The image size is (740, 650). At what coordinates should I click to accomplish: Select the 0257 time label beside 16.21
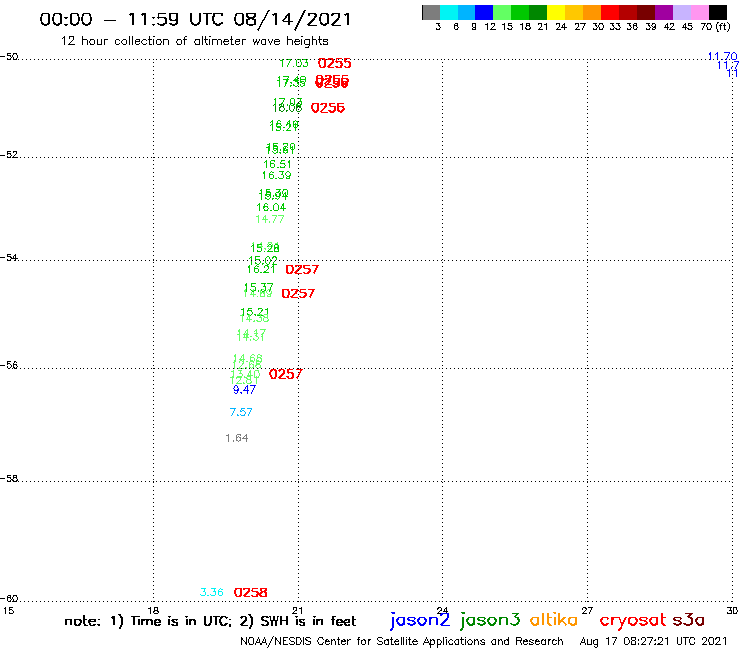(x=302, y=270)
